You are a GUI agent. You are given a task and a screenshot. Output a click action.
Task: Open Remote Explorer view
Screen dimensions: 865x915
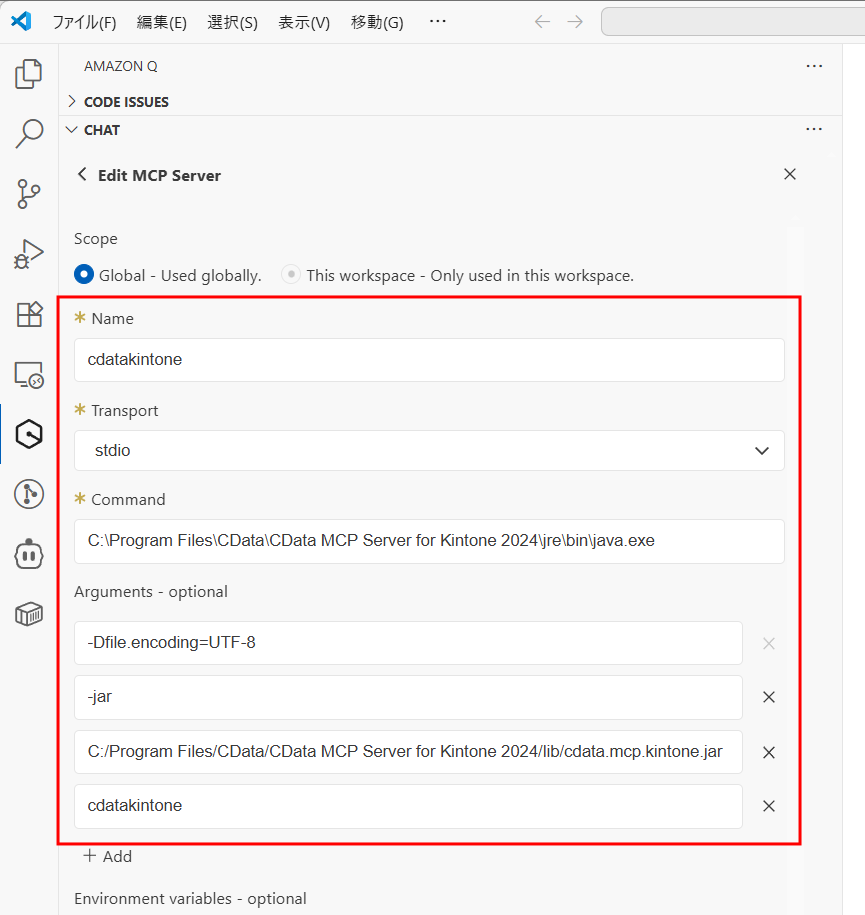point(29,375)
